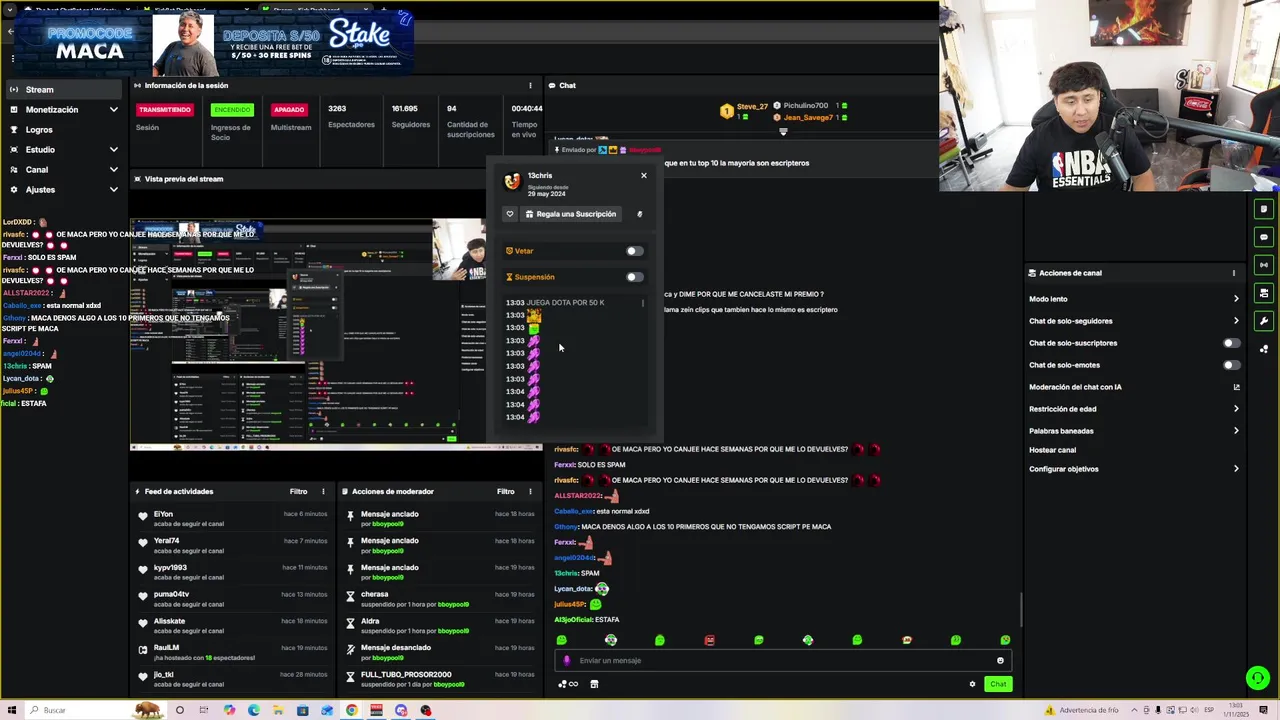Expand Canal menu
Screen dimensions: 1280x720
[64, 170]
